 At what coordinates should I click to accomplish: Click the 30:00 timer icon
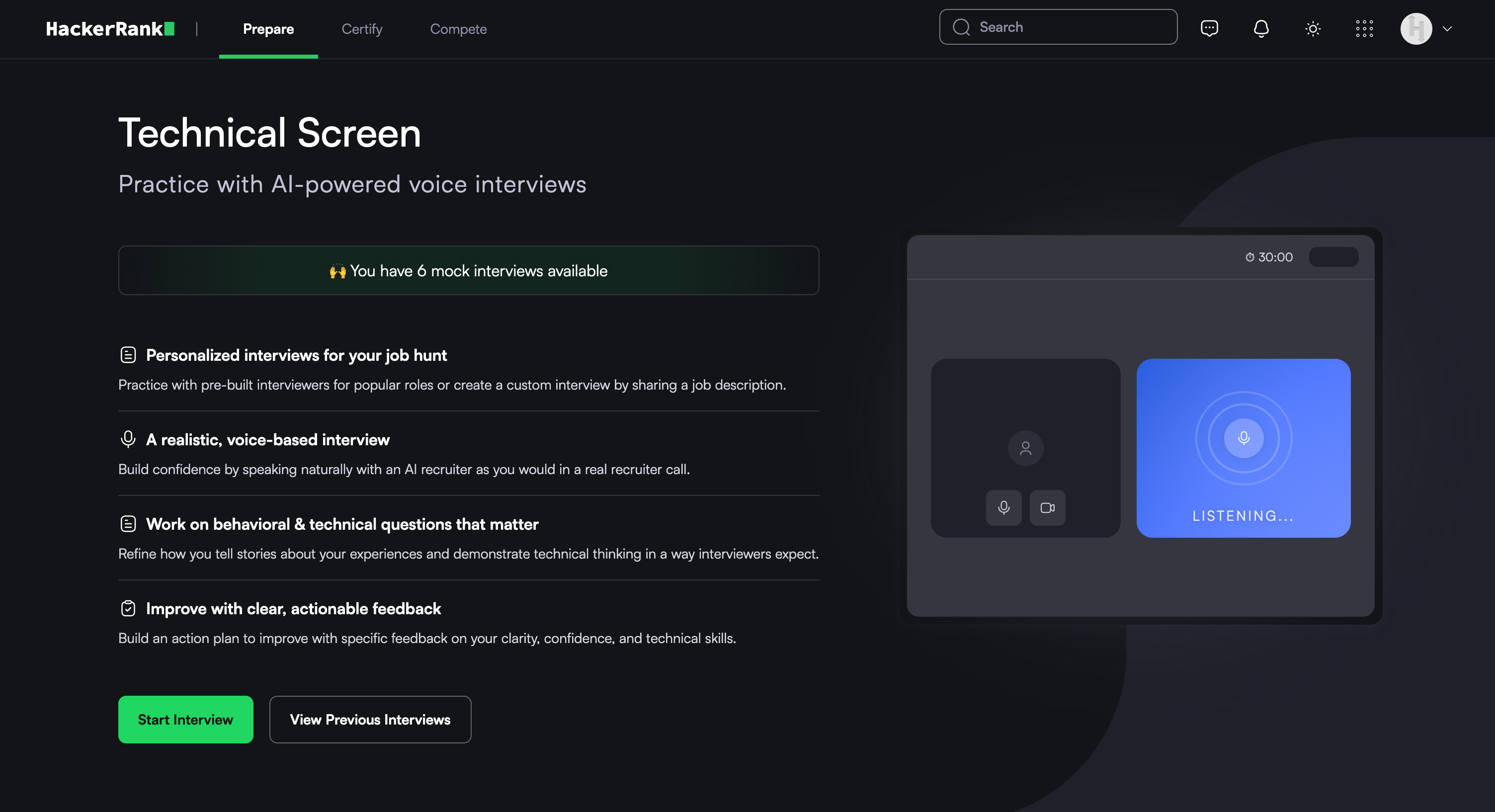(1249, 257)
